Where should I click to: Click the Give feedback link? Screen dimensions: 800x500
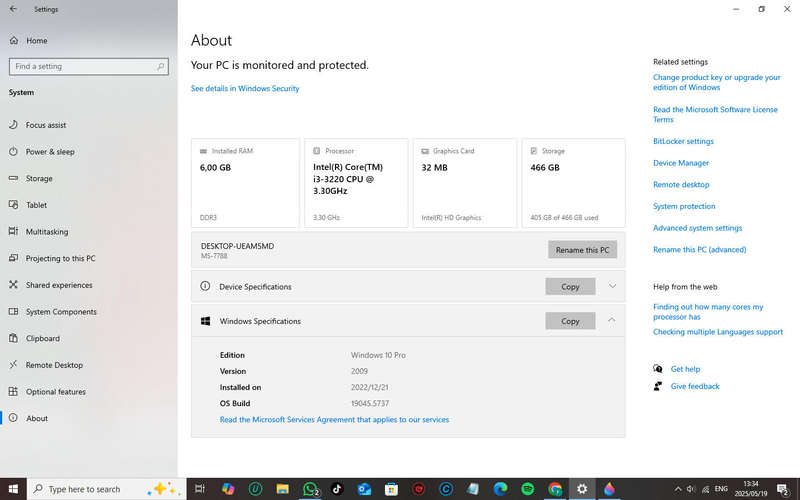pyautogui.click(x=695, y=386)
